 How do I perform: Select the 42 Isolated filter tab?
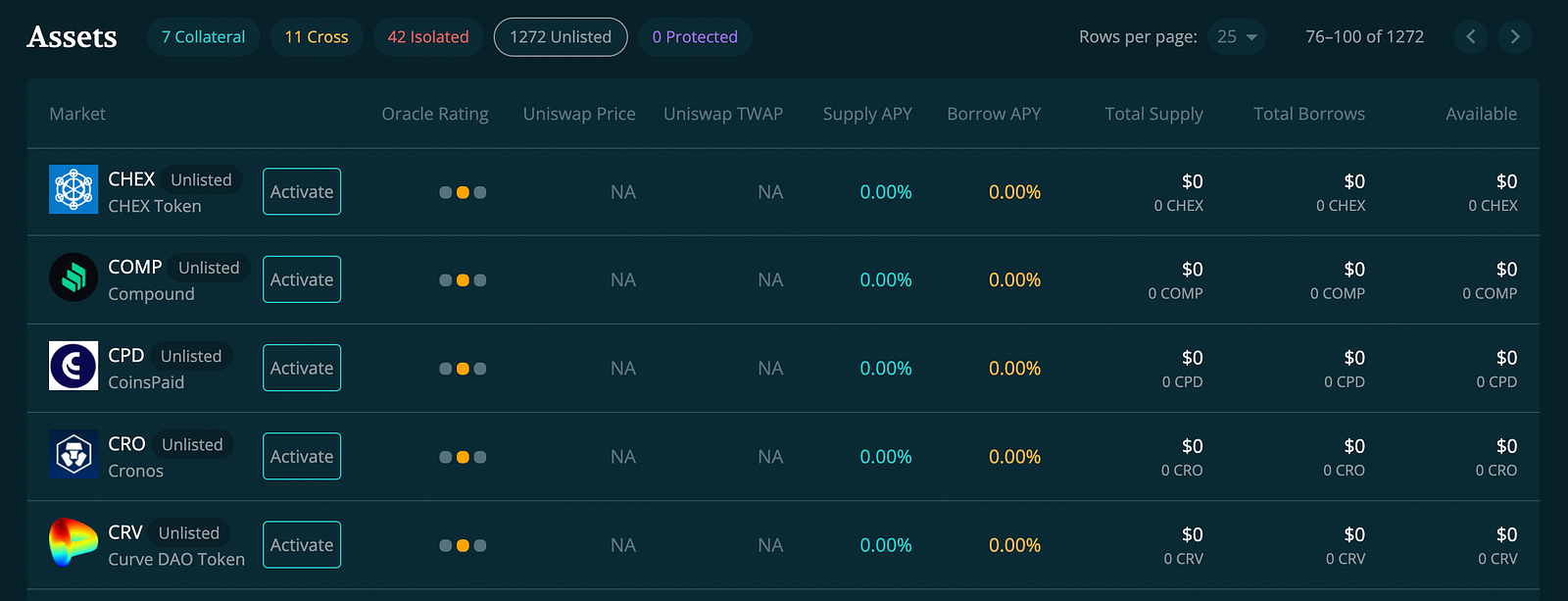click(428, 37)
